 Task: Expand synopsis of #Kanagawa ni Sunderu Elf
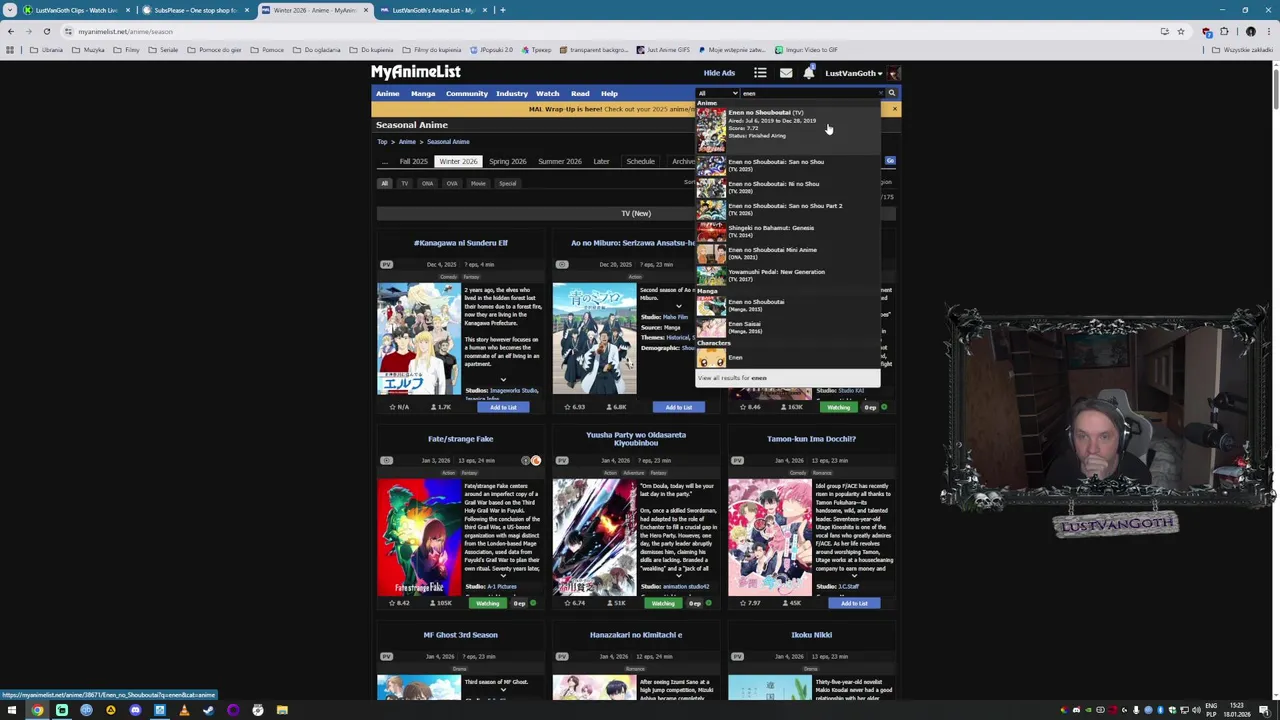click(502, 381)
